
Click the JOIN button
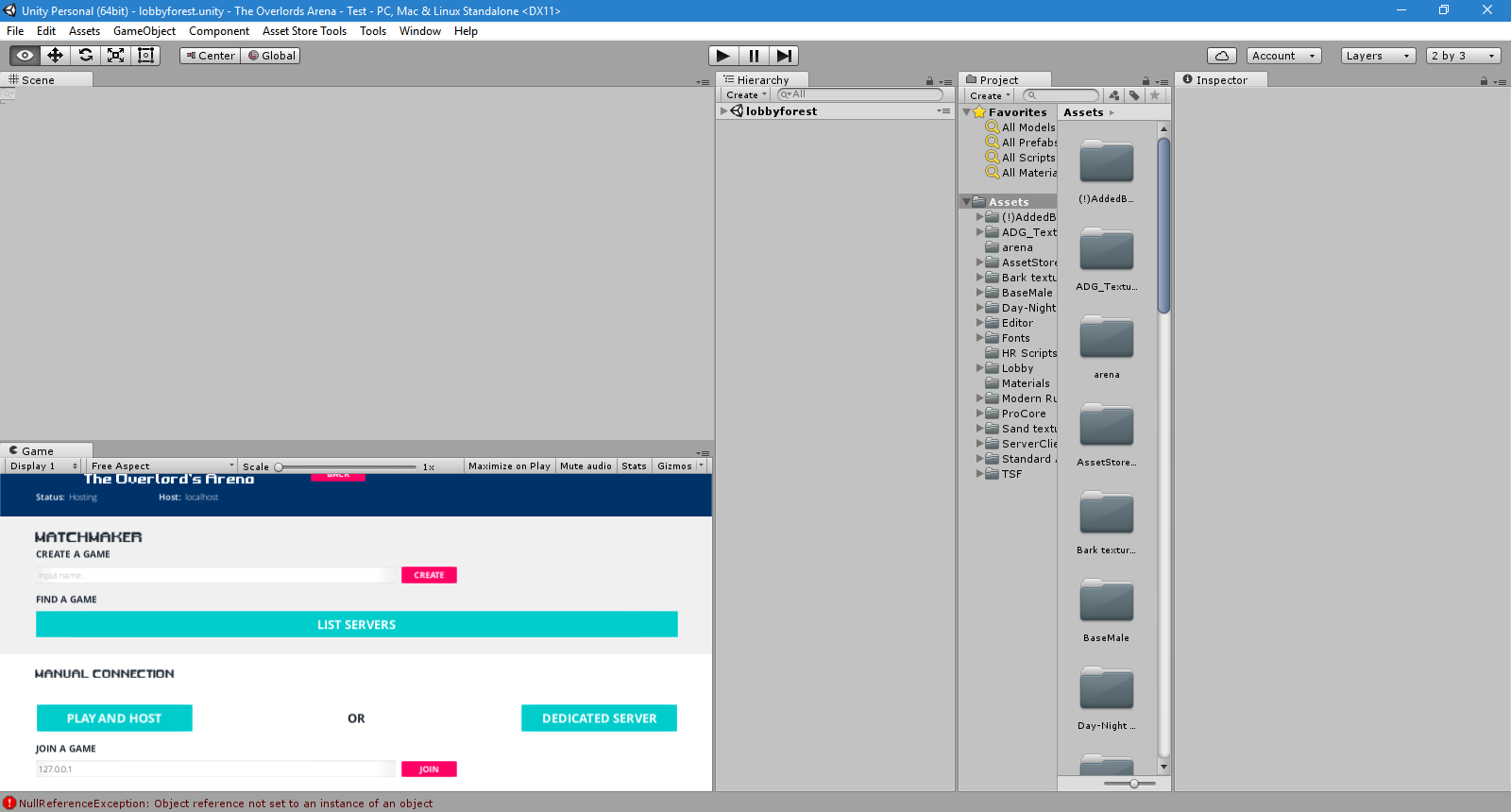coord(429,770)
